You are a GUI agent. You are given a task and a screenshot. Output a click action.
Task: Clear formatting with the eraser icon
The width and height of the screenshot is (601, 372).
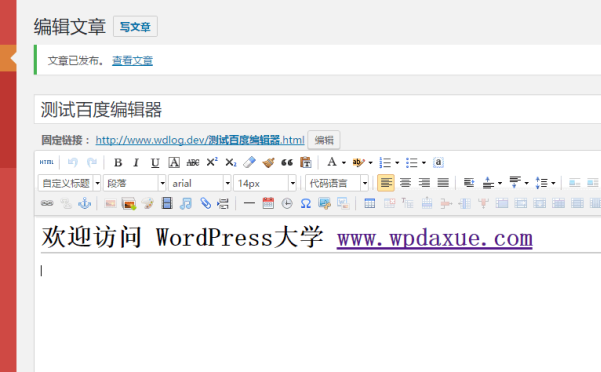click(250, 162)
